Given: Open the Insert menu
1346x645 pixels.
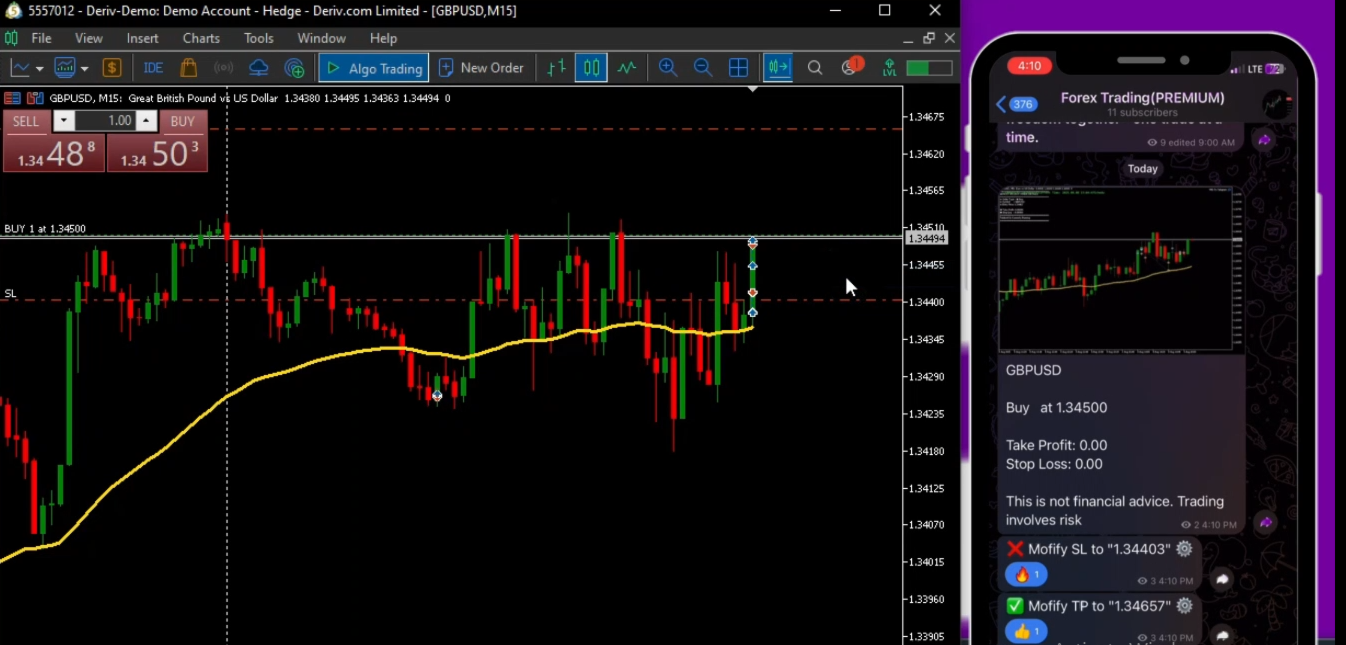Looking at the screenshot, I should (x=142, y=38).
